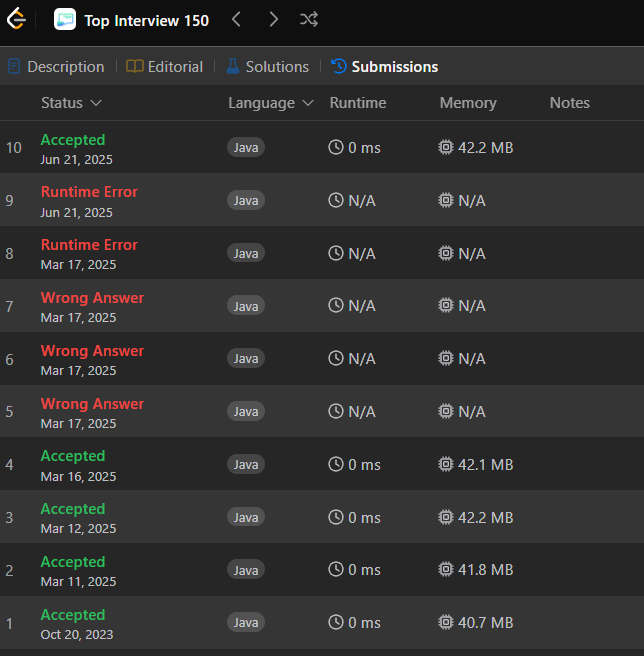Click memory chip icon in row 6

click(446, 358)
